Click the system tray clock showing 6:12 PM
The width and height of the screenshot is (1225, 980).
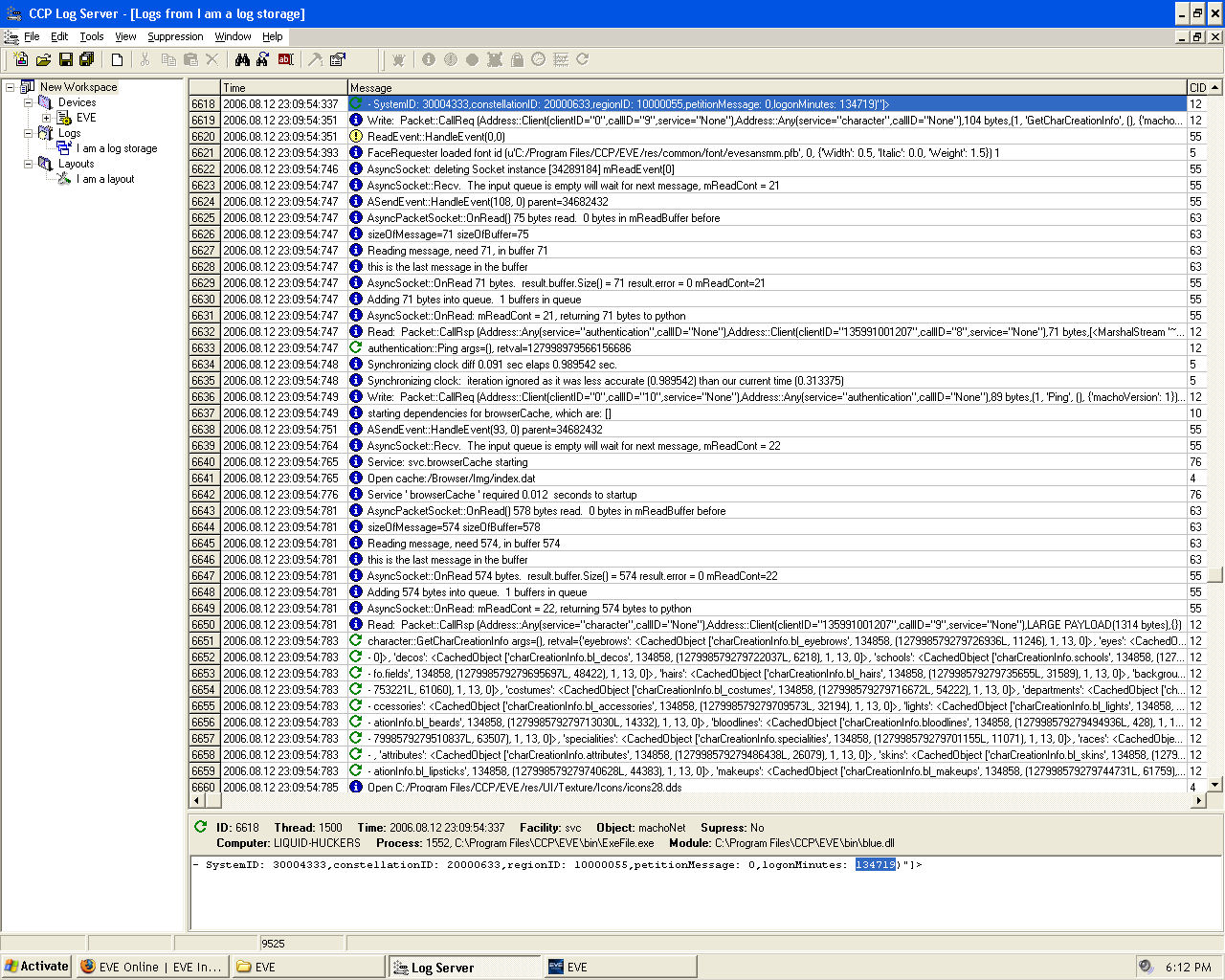1189,968
